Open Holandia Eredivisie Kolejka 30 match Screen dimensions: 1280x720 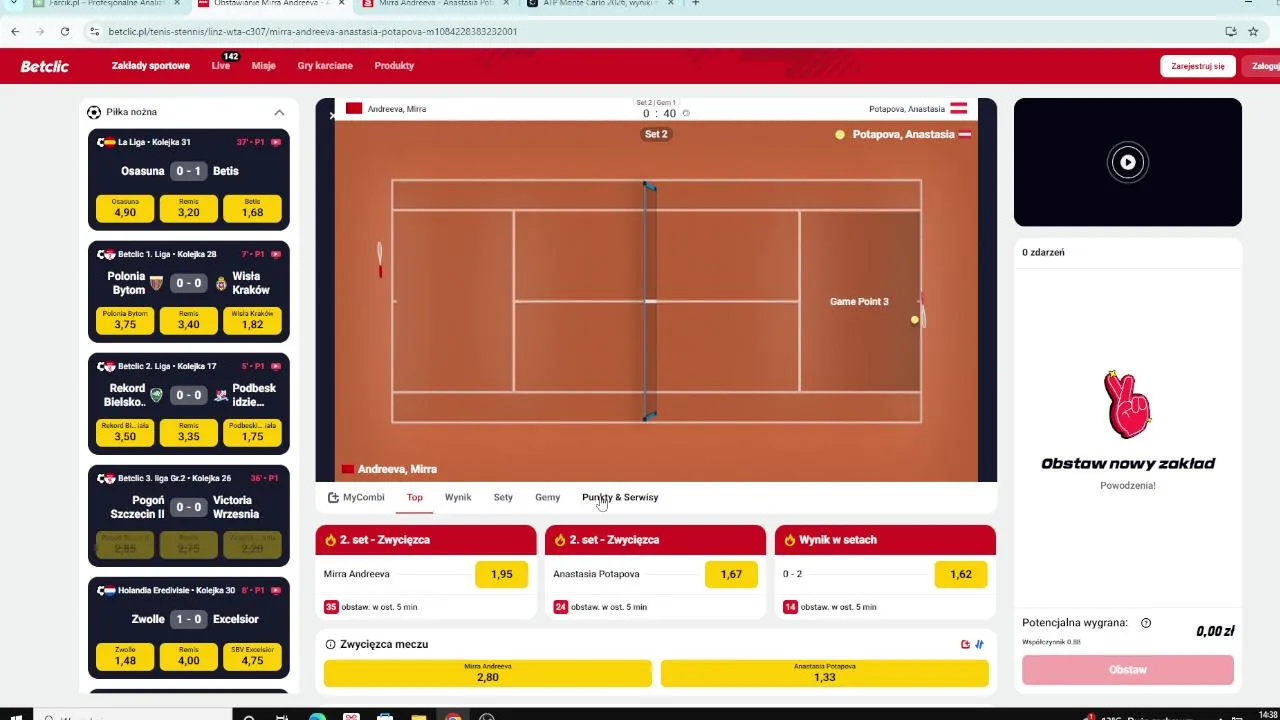(176, 590)
